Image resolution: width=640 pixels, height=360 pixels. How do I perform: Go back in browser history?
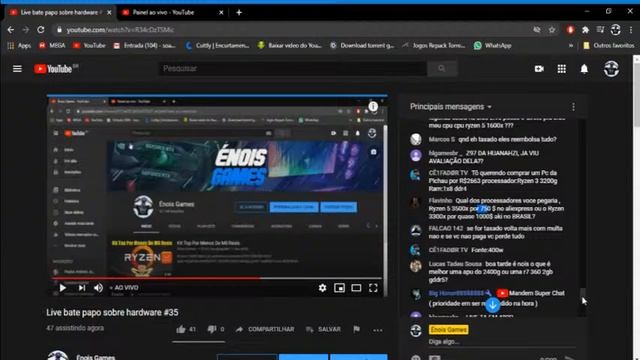point(11,30)
